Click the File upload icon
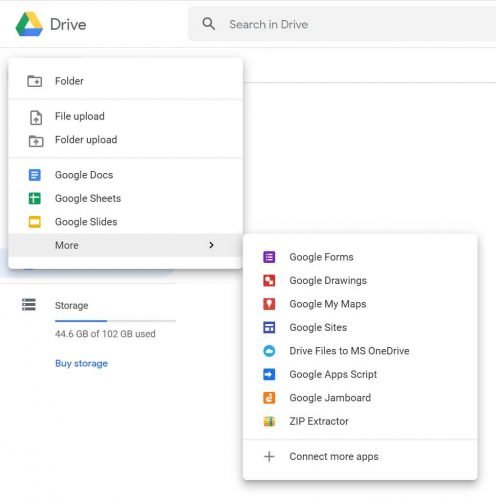This screenshot has width=496, height=500. pyautogui.click(x=36, y=118)
